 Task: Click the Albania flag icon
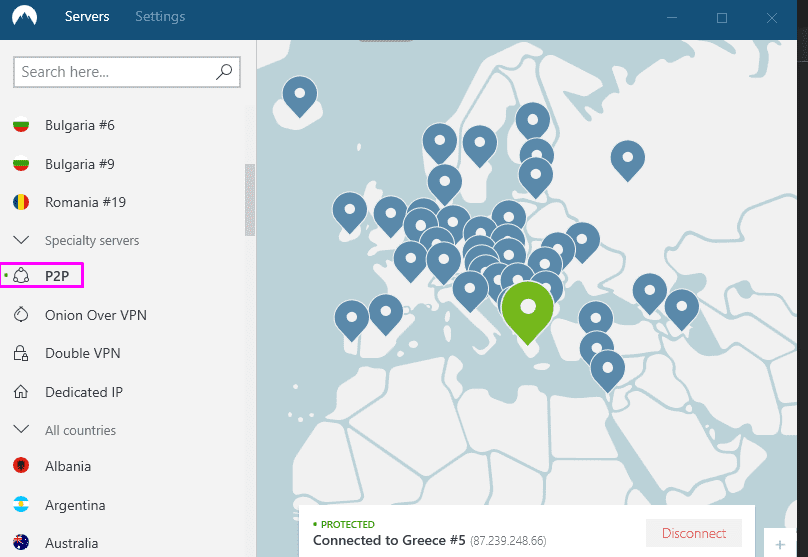coord(21,466)
